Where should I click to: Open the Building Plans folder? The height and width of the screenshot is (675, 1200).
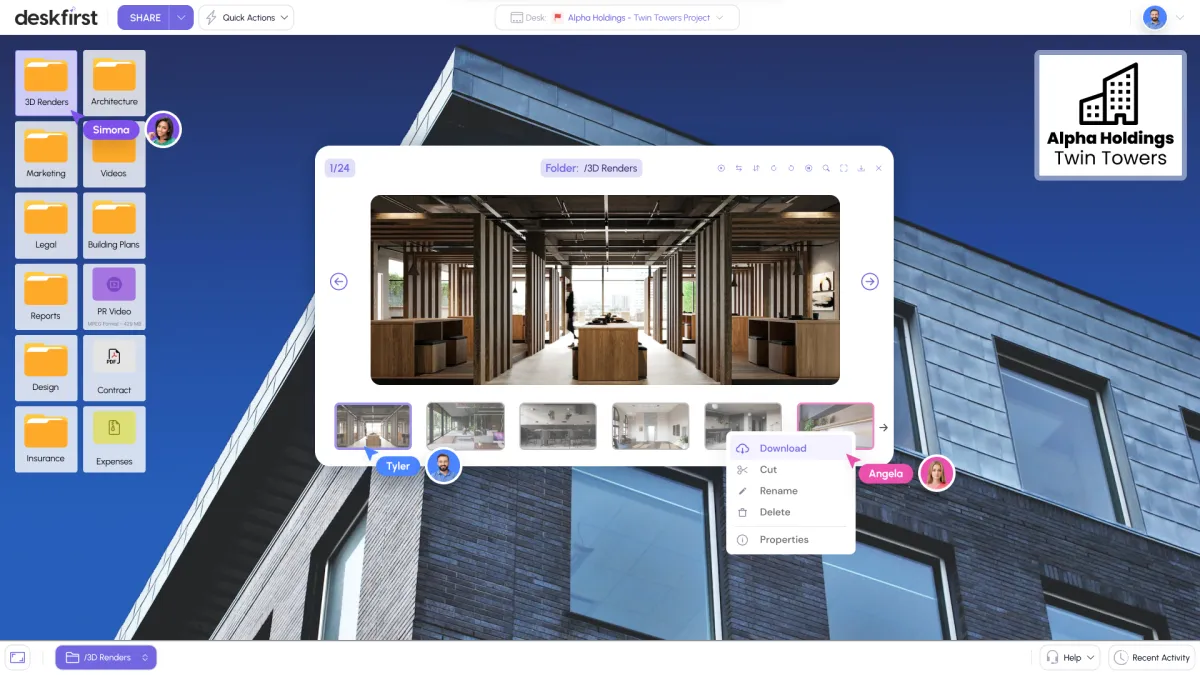click(x=114, y=225)
